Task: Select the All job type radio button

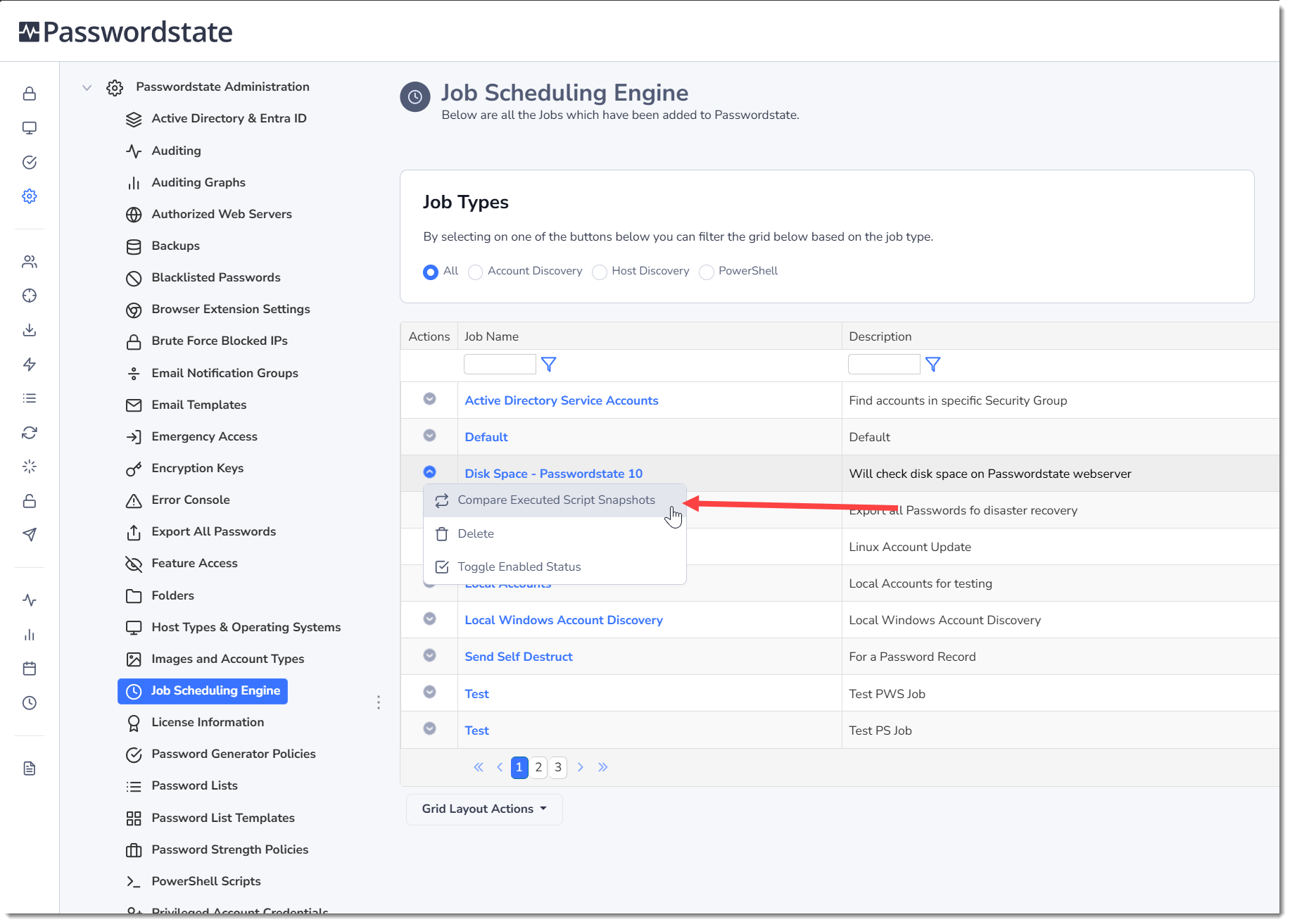Action: click(431, 272)
